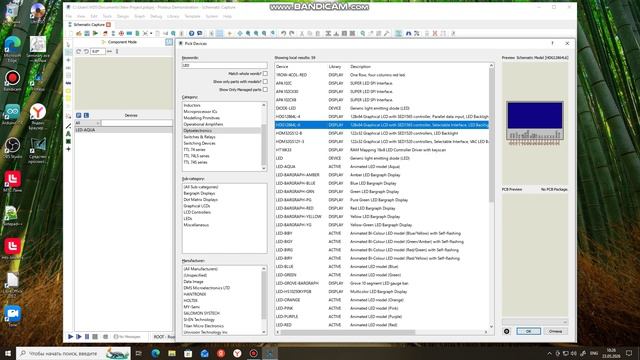Toggle Show Only Managed parts checkbox

coord(265,89)
